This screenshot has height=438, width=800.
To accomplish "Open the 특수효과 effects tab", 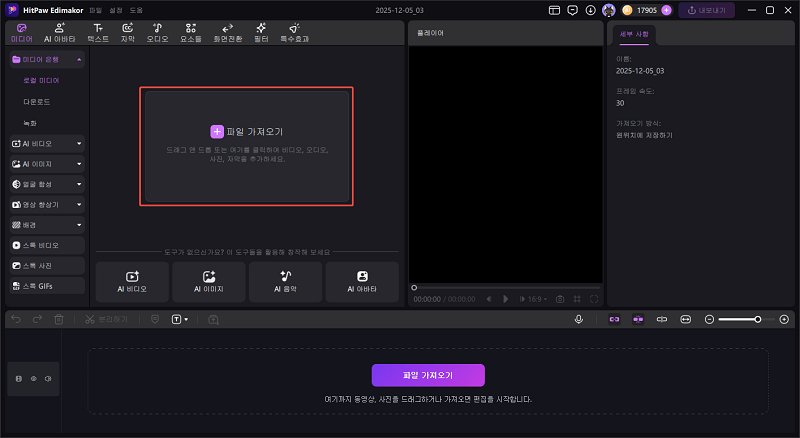I will pyautogui.click(x=294, y=33).
